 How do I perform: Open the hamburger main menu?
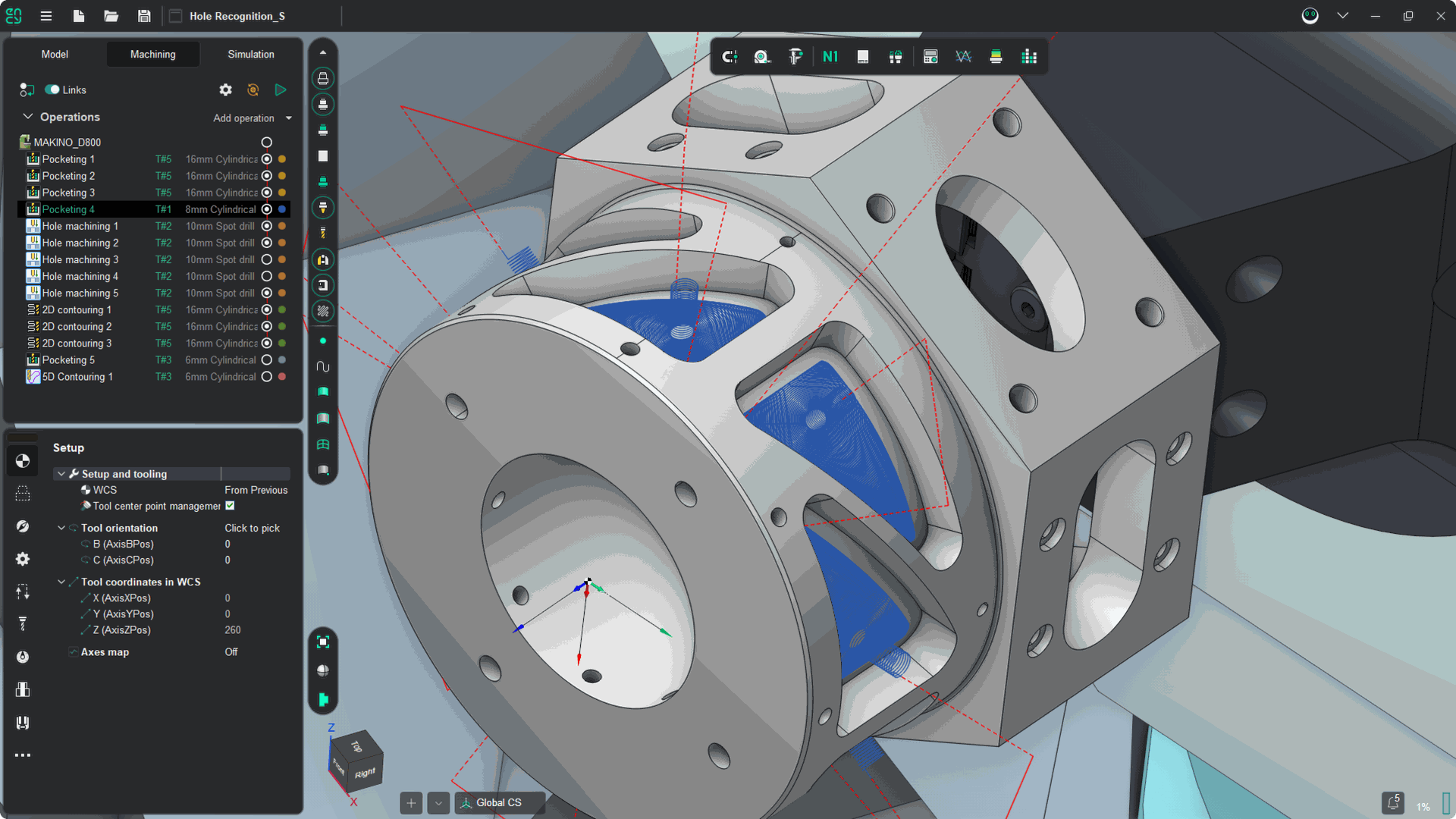(46, 16)
